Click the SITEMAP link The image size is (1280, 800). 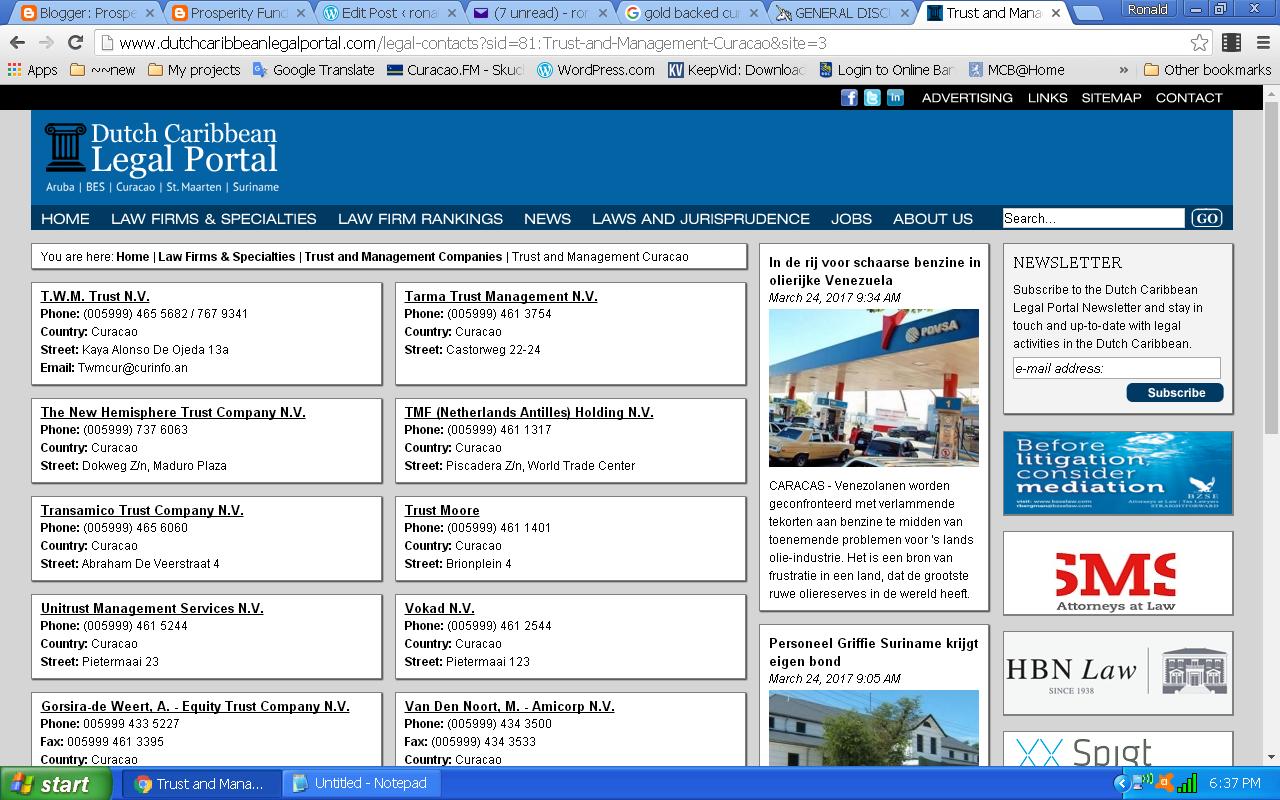coord(1111,97)
